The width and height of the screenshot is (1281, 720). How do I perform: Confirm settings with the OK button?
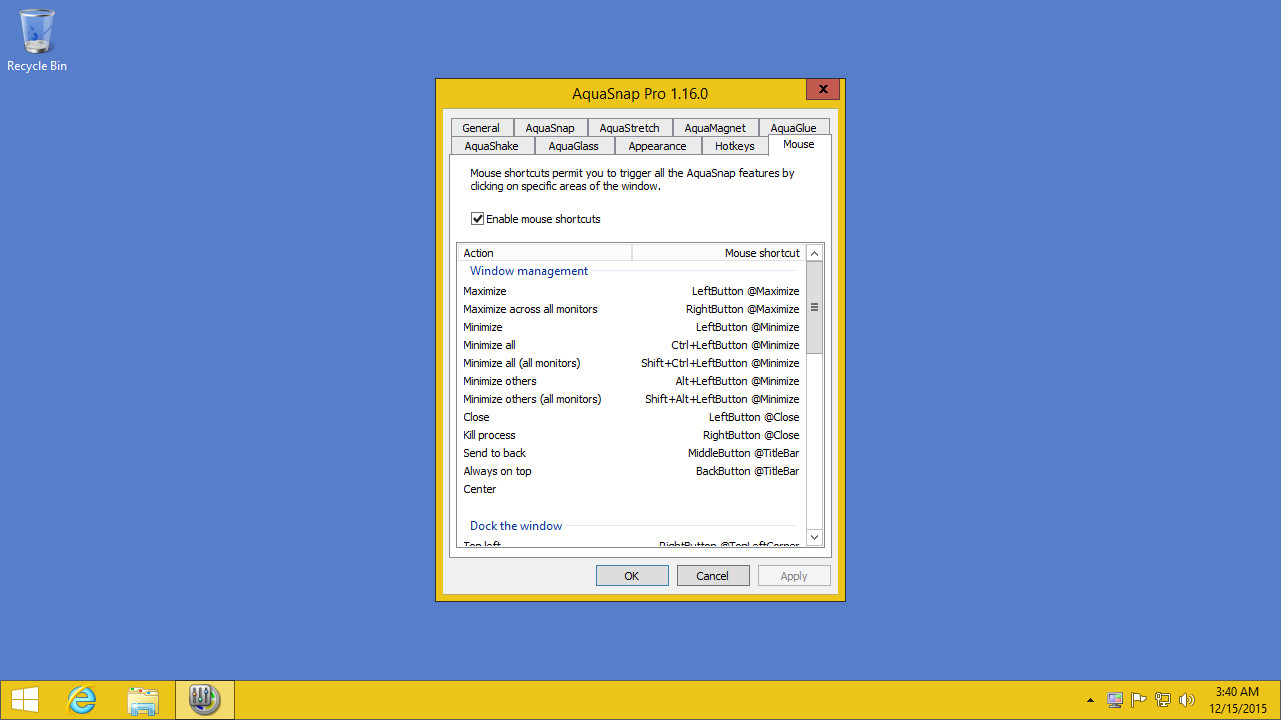click(x=632, y=575)
